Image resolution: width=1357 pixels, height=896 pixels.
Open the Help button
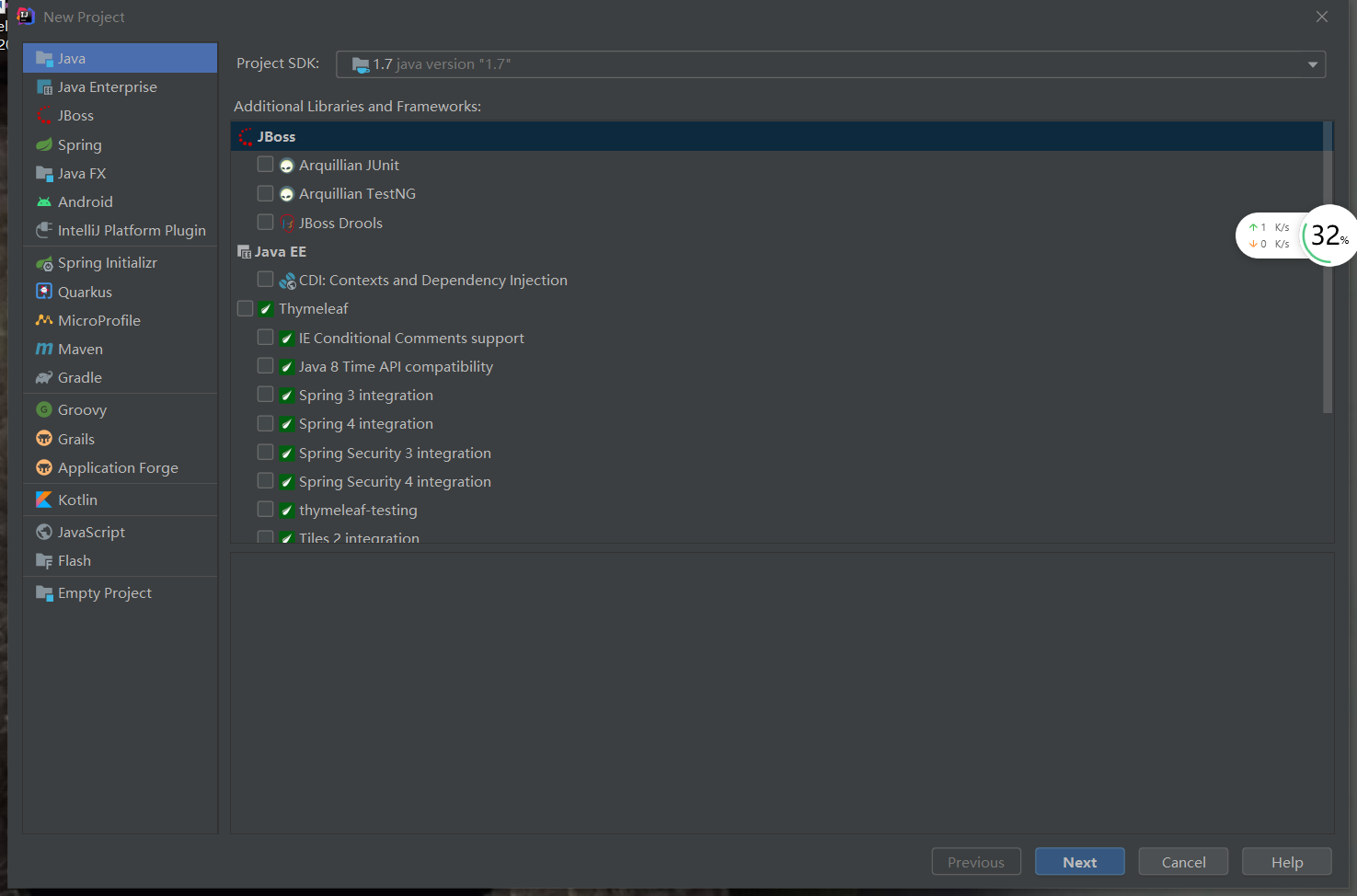click(1287, 862)
